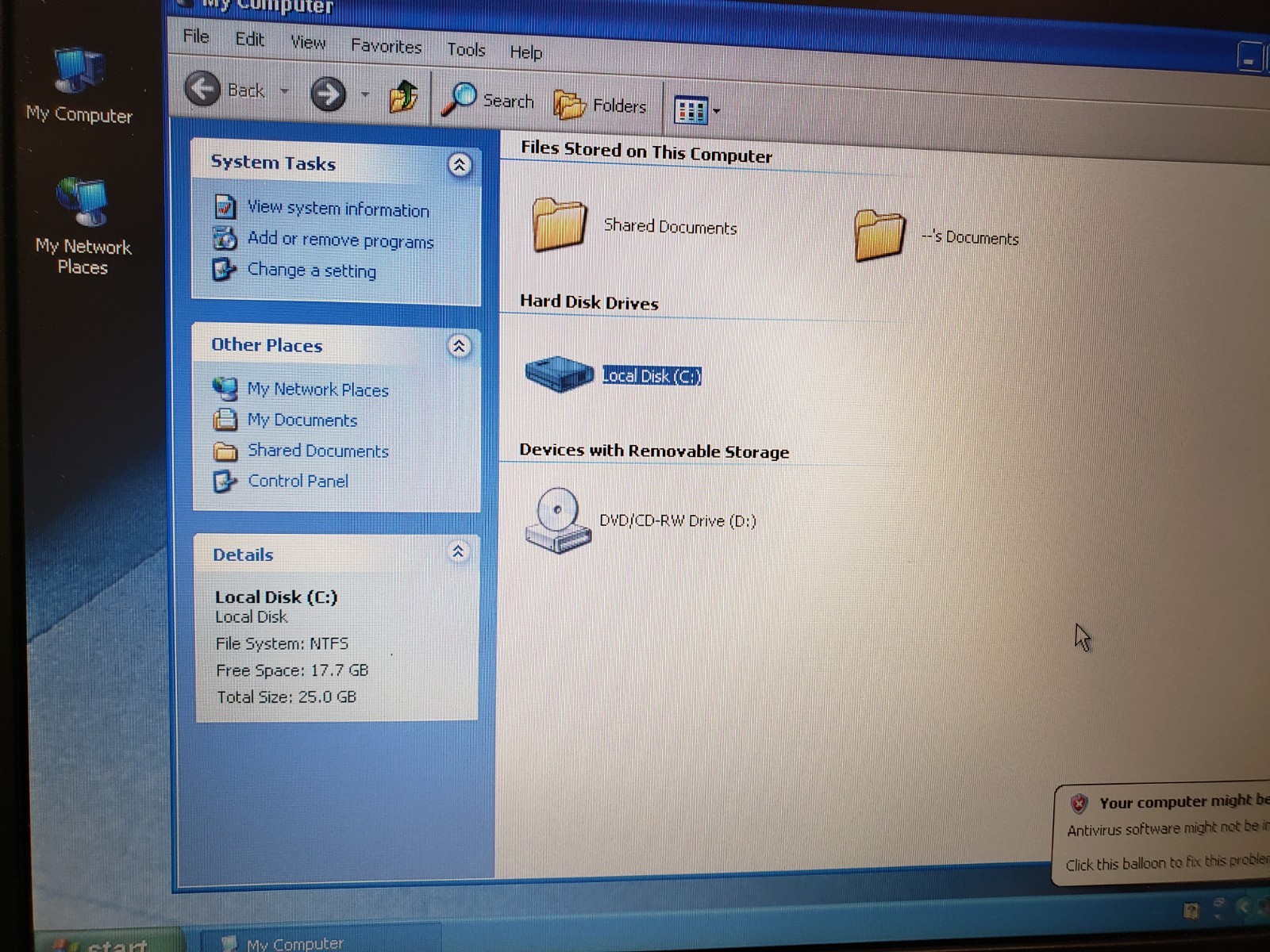The height and width of the screenshot is (952, 1270).
Task: Click the My Documents sidebar icon
Action: click(225, 419)
